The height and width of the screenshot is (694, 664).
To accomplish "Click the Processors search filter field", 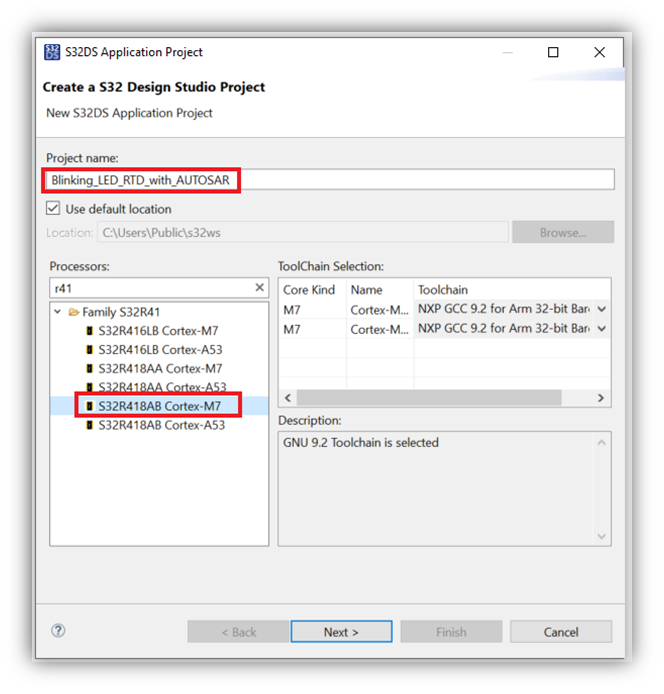I will (150, 288).
